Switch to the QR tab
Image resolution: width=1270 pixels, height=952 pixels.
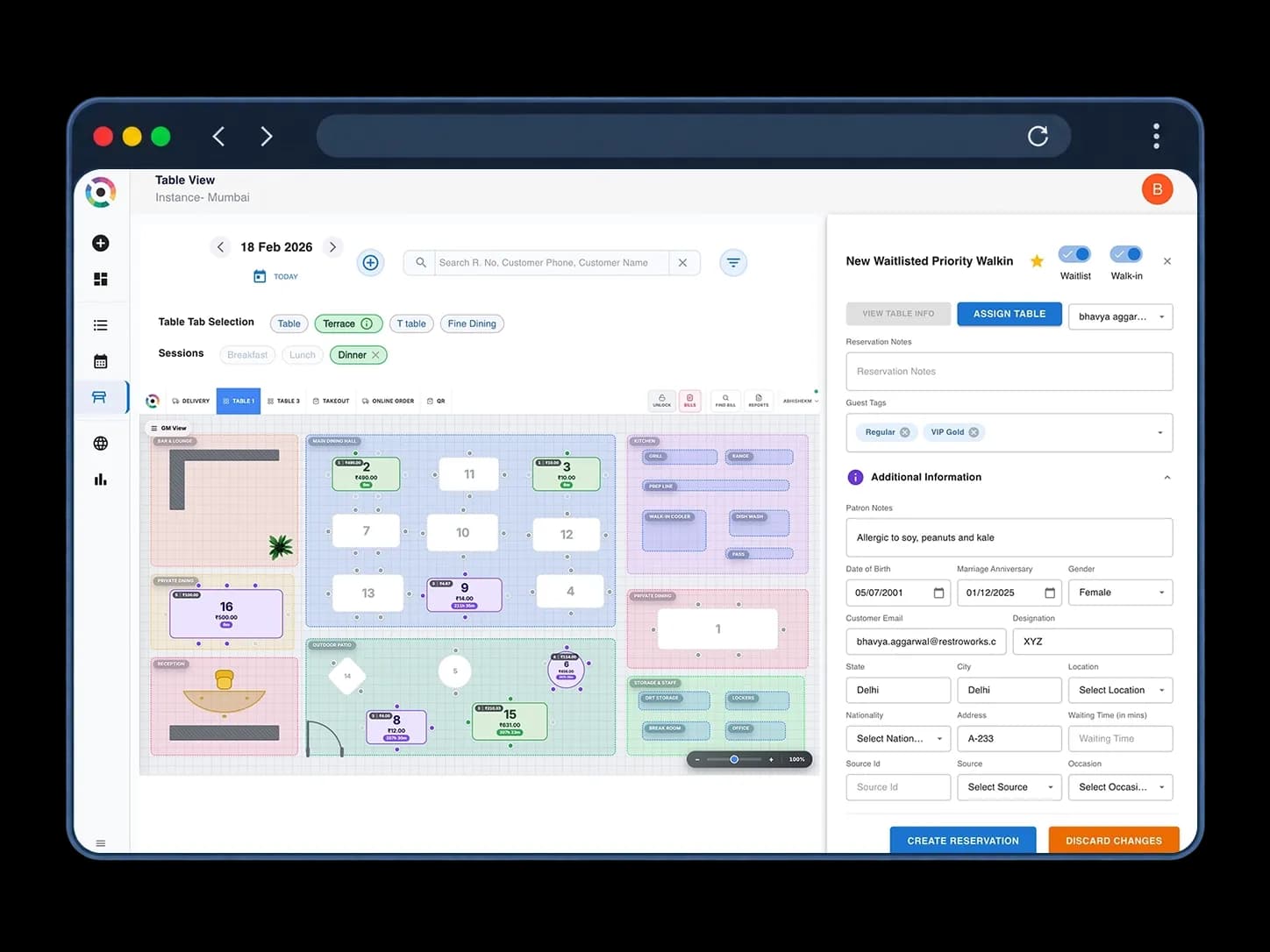pyautogui.click(x=436, y=401)
